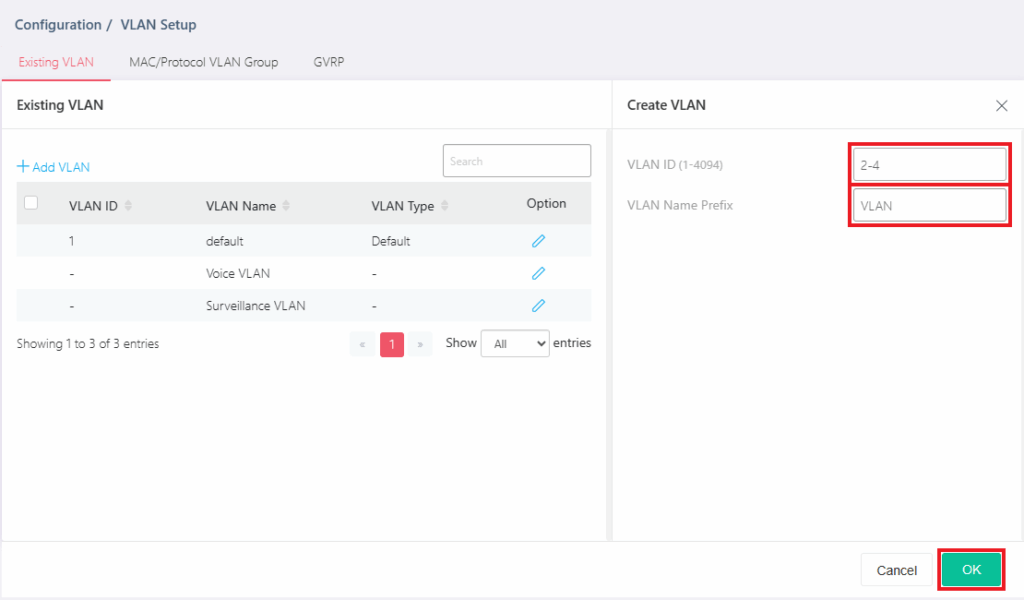Close the Create VLAN panel
This screenshot has width=1024, height=600.
[x=1001, y=105]
